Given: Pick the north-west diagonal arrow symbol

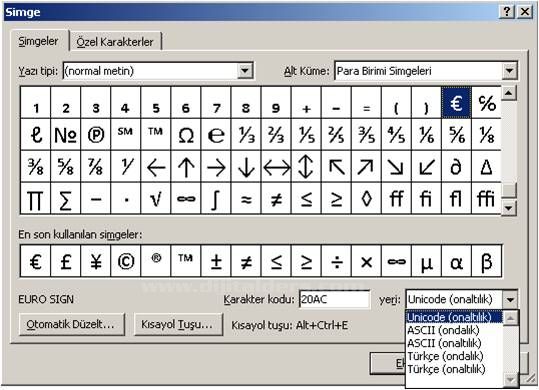Looking at the screenshot, I should pyautogui.click(x=336, y=167).
